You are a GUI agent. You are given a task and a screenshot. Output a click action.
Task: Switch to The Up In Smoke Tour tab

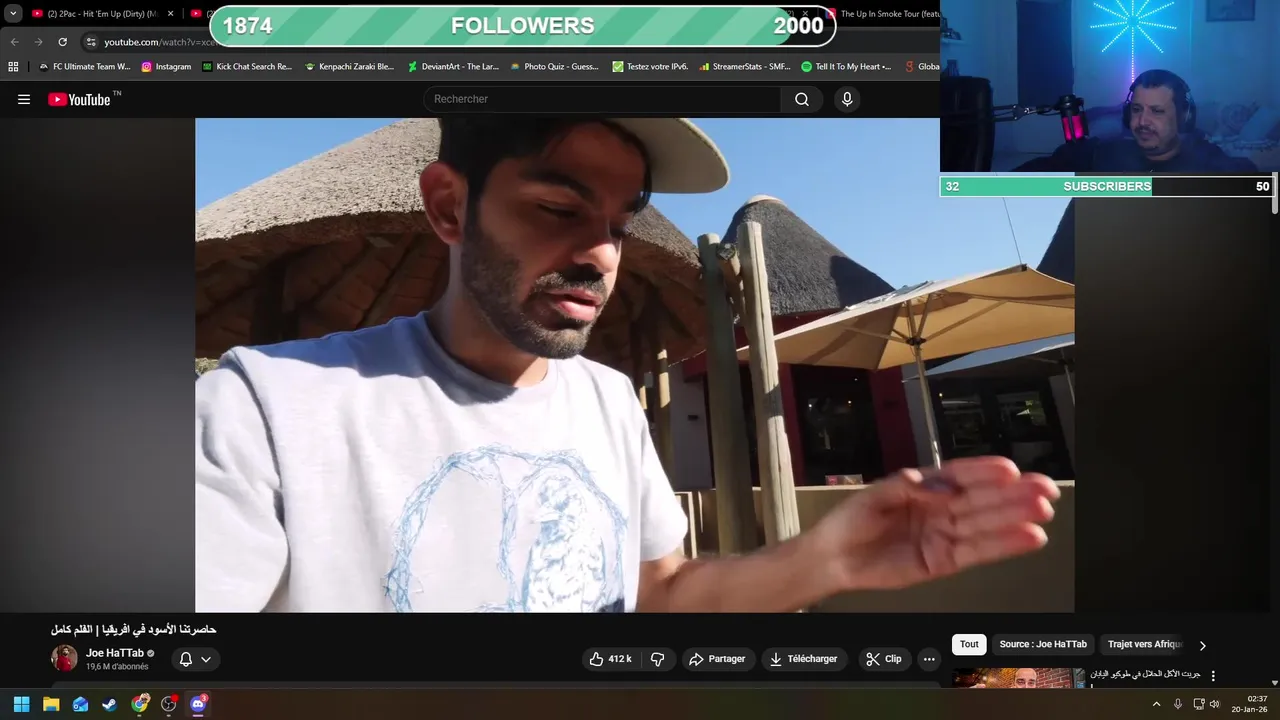pyautogui.click(x=882, y=14)
